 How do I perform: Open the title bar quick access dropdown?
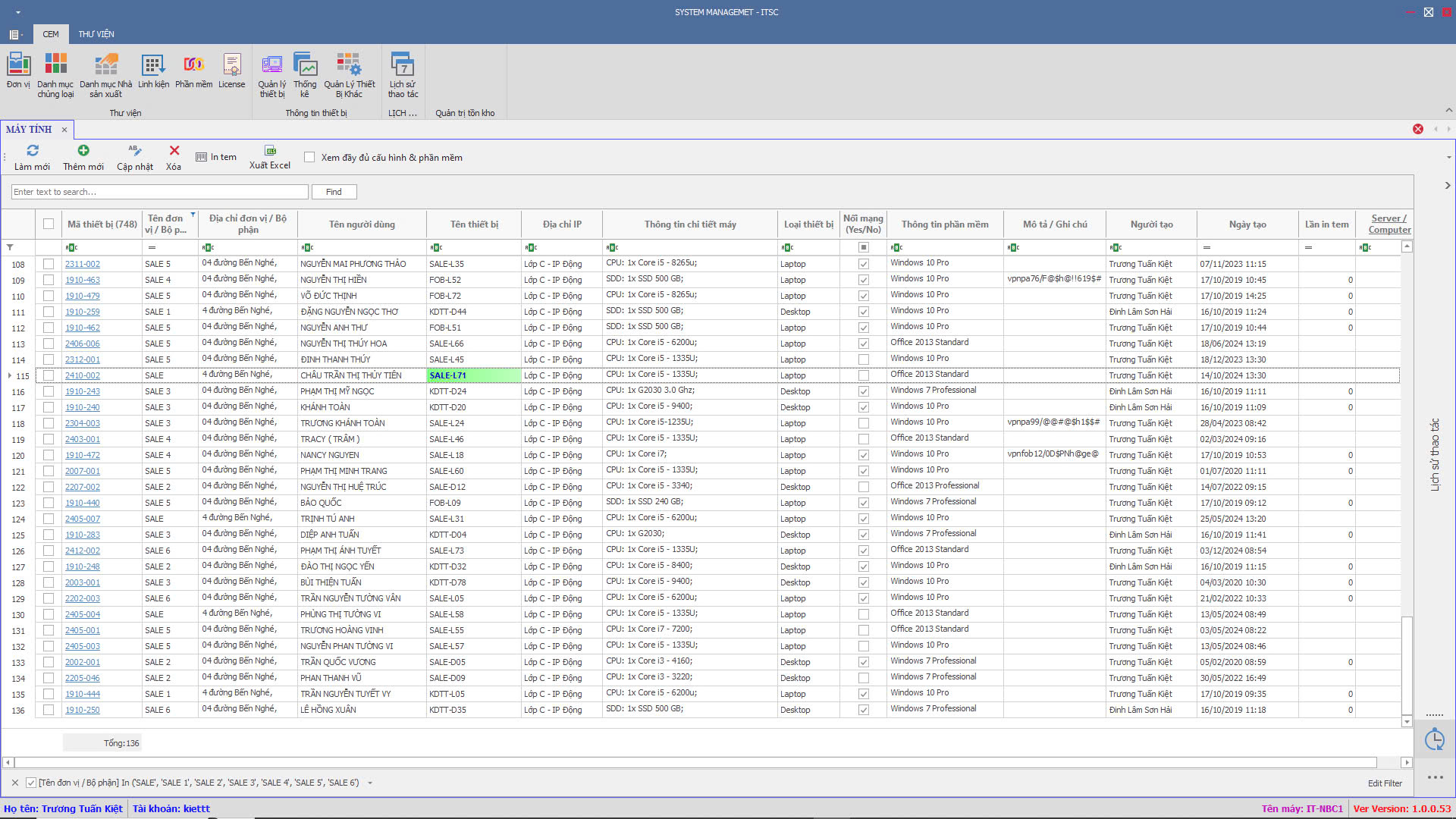click(x=18, y=12)
